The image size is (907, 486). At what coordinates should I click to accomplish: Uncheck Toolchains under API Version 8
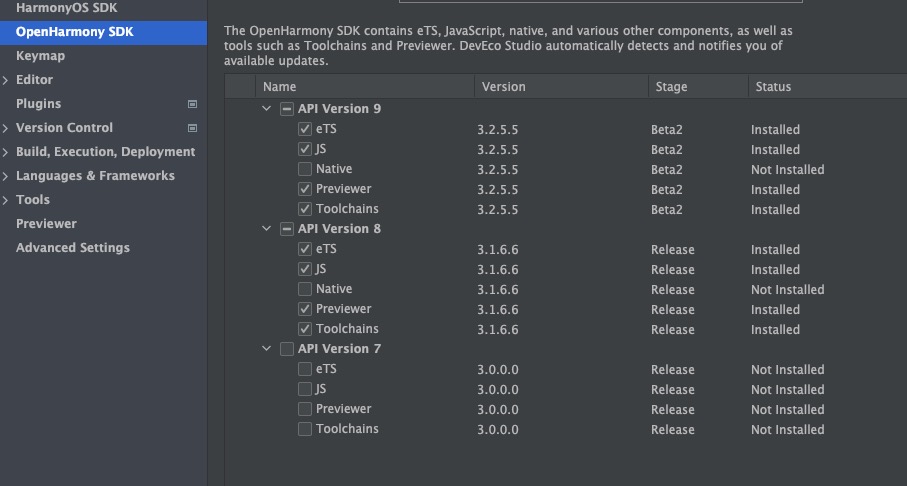[305, 329]
